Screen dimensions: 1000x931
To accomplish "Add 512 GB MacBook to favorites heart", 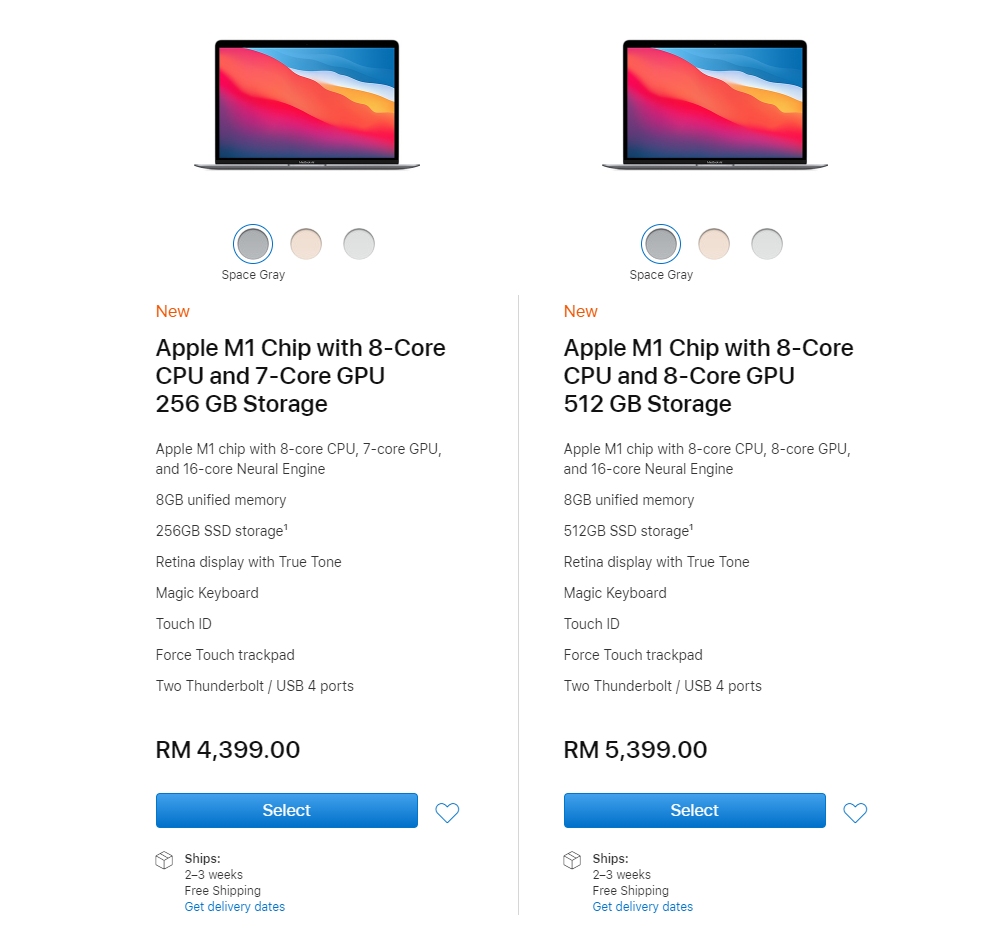I will 855,813.
